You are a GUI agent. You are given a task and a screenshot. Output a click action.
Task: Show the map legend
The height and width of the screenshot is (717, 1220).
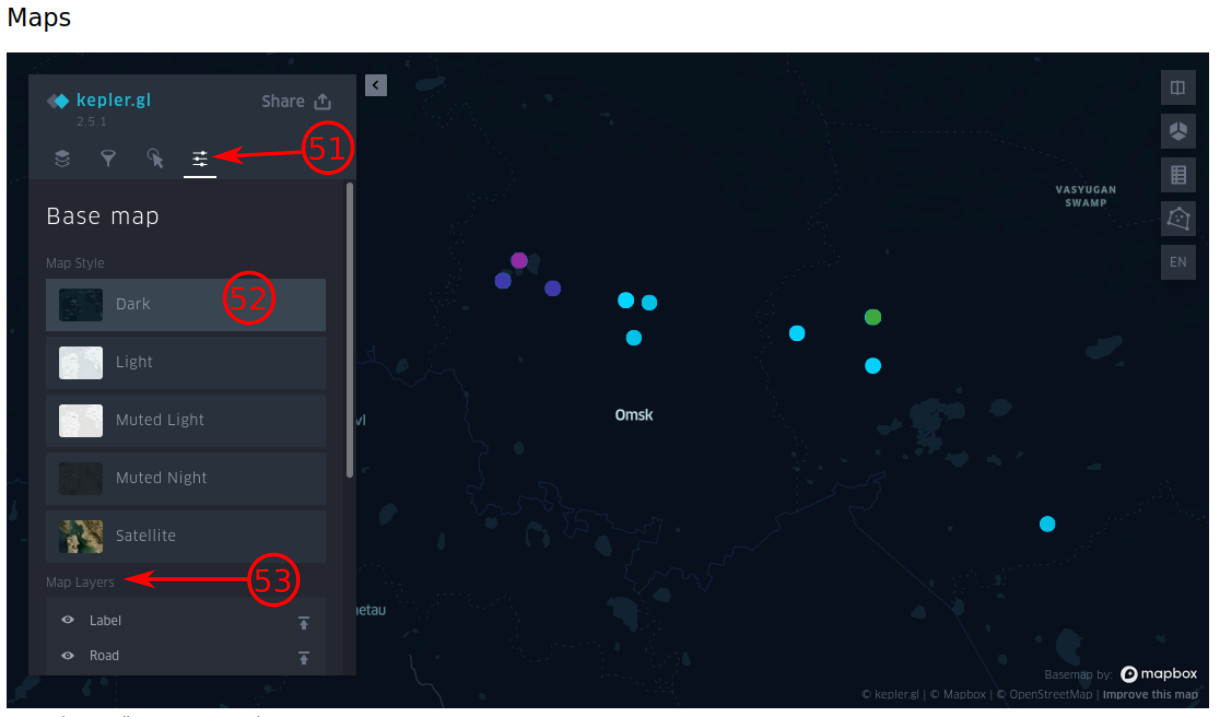click(x=1178, y=175)
